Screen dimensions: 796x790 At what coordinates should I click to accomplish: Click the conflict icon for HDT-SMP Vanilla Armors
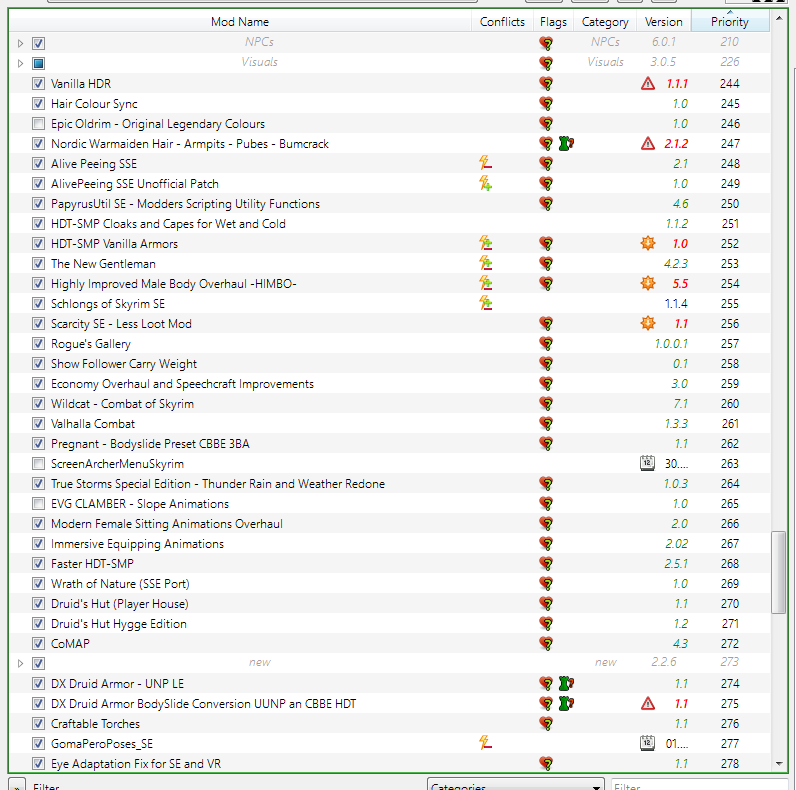(x=485, y=243)
